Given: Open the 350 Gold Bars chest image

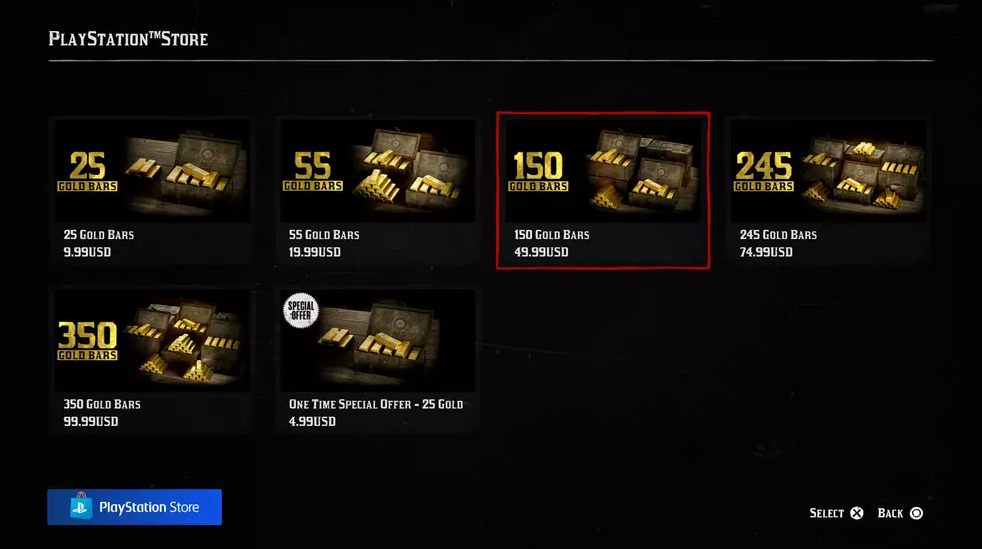Looking at the screenshot, I should (152, 340).
